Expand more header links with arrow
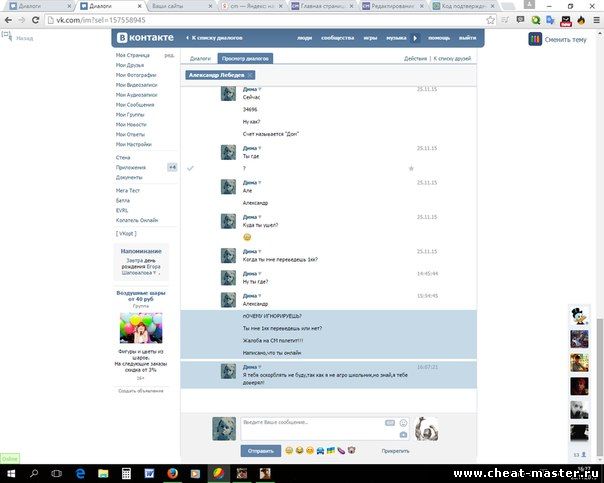 point(415,38)
